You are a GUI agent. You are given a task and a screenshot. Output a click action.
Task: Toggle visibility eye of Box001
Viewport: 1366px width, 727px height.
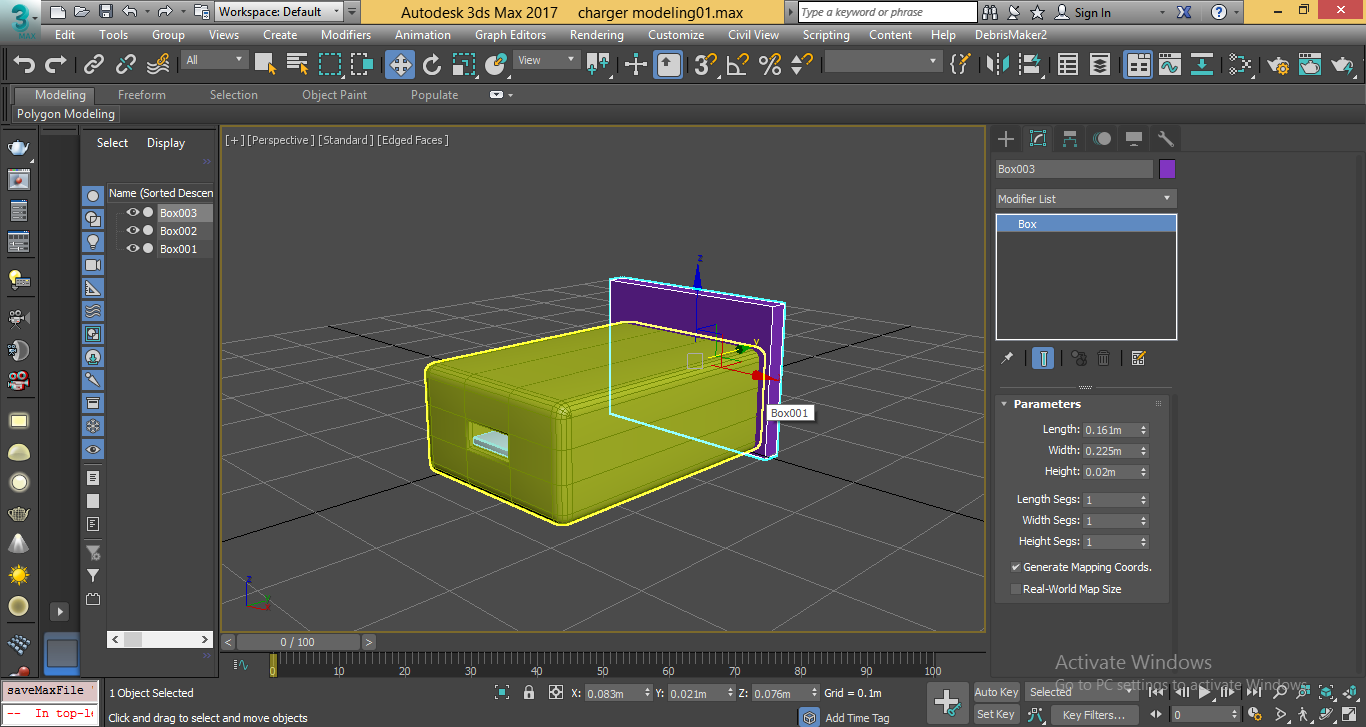click(x=132, y=248)
